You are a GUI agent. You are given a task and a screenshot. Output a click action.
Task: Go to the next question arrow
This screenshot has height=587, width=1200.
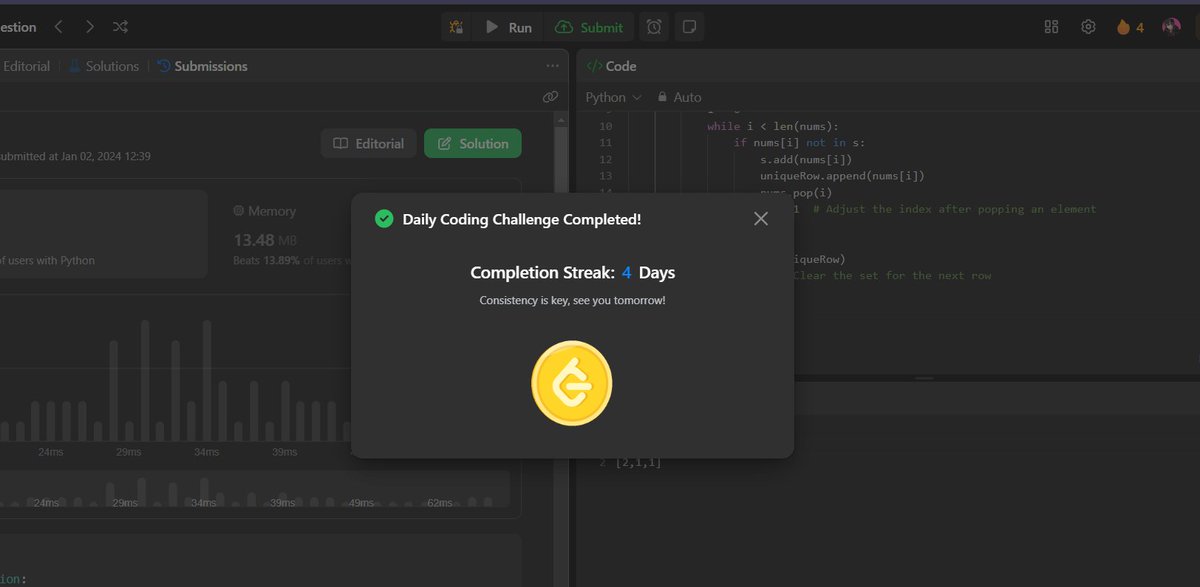tap(90, 27)
